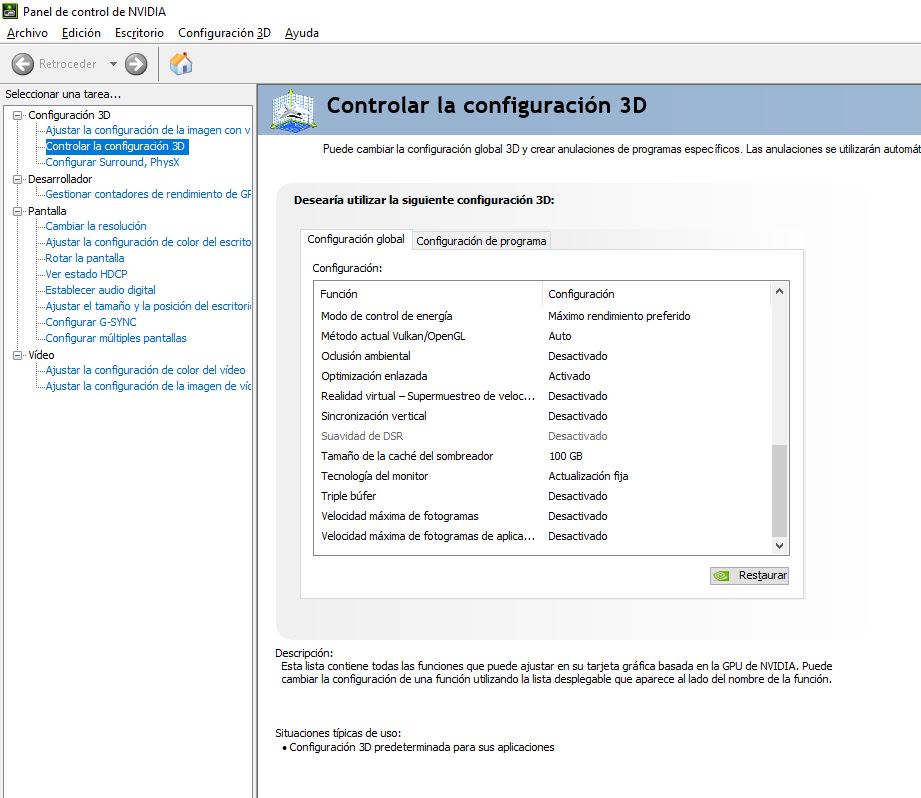Image resolution: width=921 pixels, height=798 pixels.
Task: Select grayed Suavidad de DSR row
Action: (x=544, y=436)
